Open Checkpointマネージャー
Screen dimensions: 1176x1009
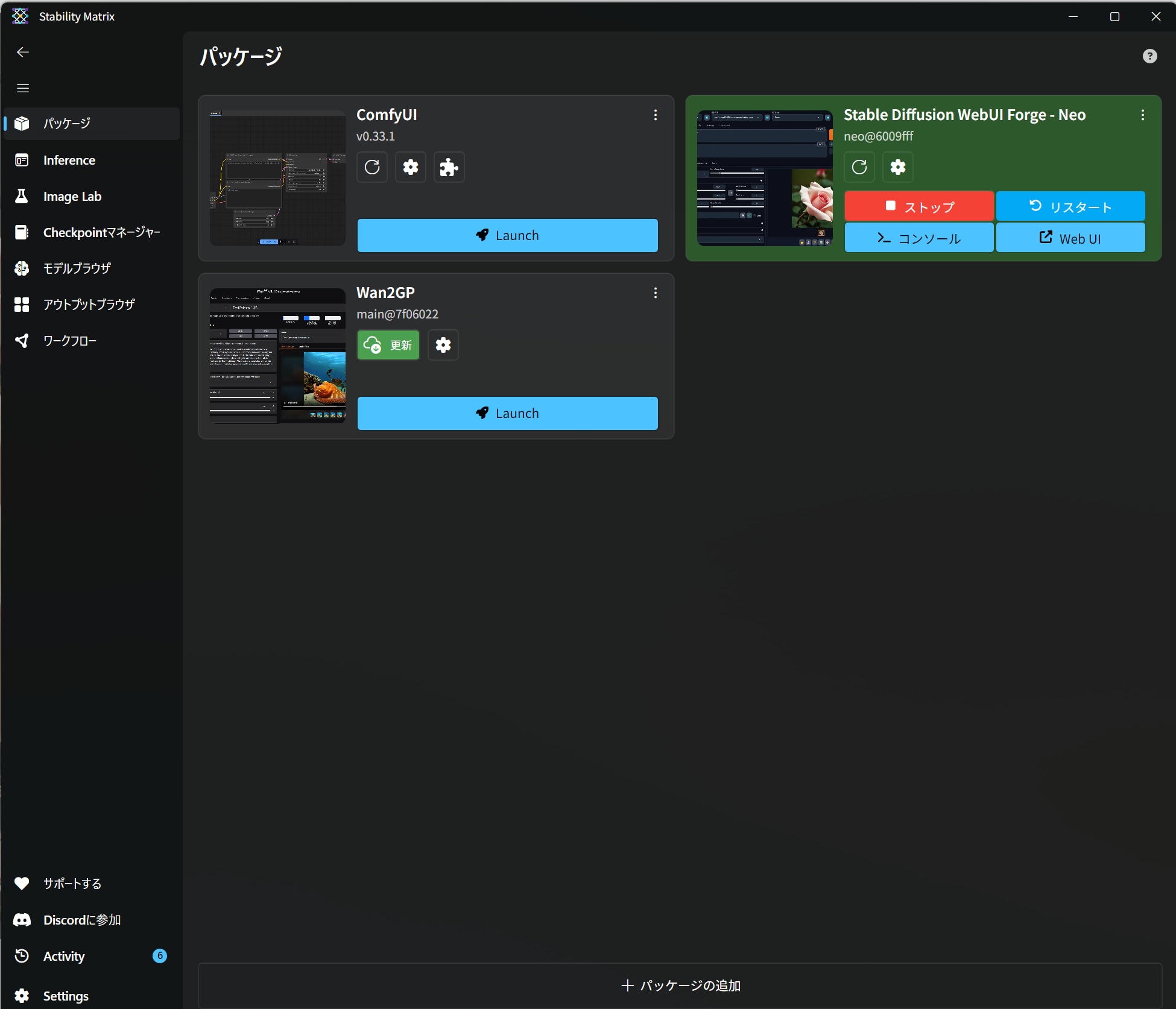tap(92, 232)
